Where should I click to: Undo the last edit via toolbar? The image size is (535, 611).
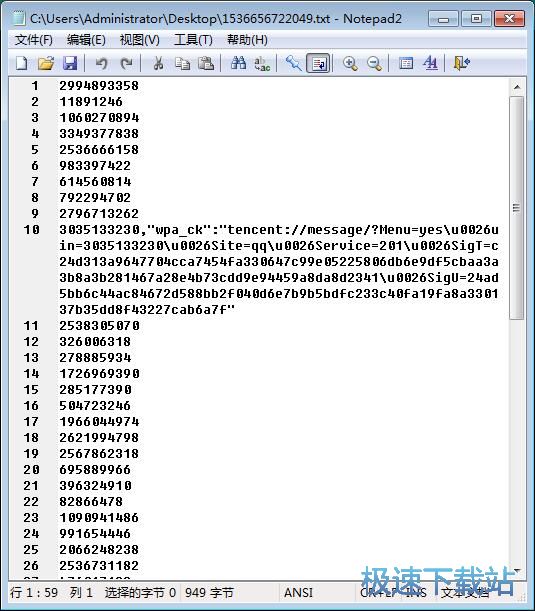click(x=102, y=63)
